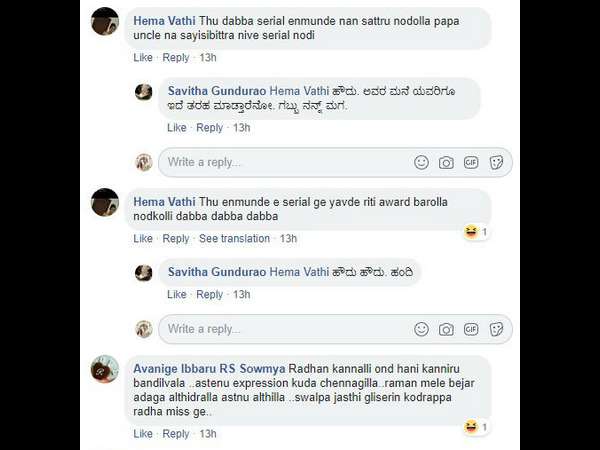Viewport: 600px width, 450px height.
Task: Open emoji picker in second reply box
Action: click(x=421, y=329)
